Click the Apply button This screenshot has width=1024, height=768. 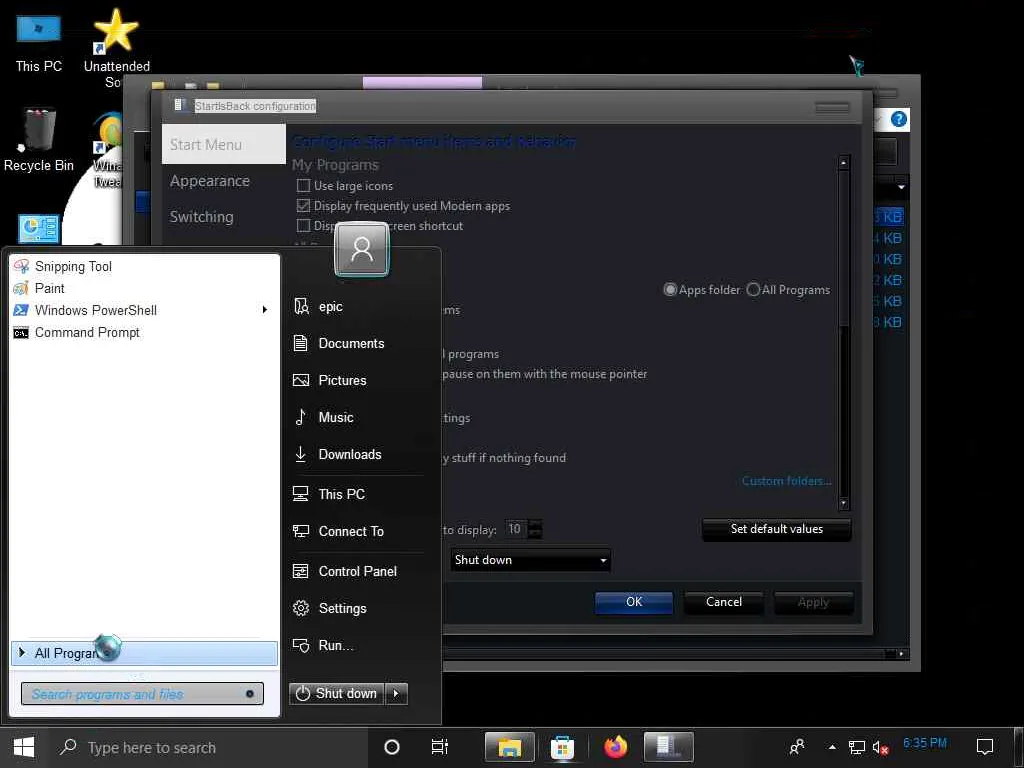coord(813,602)
